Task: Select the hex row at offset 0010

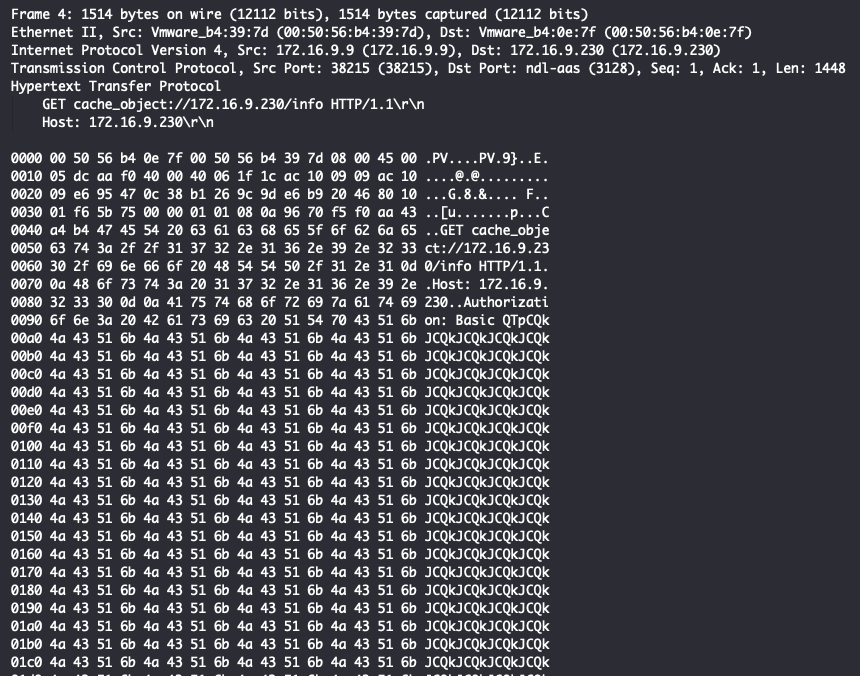Action: pos(215,176)
